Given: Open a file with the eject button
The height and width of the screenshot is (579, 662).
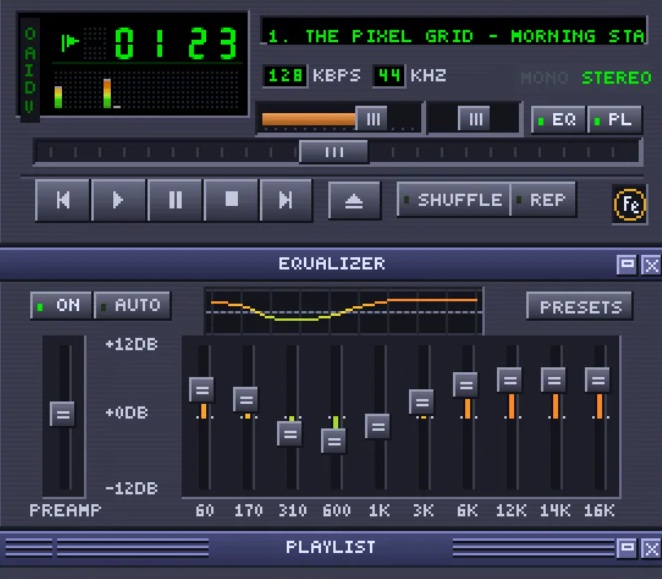Looking at the screenshot, I should click(354, 201).
